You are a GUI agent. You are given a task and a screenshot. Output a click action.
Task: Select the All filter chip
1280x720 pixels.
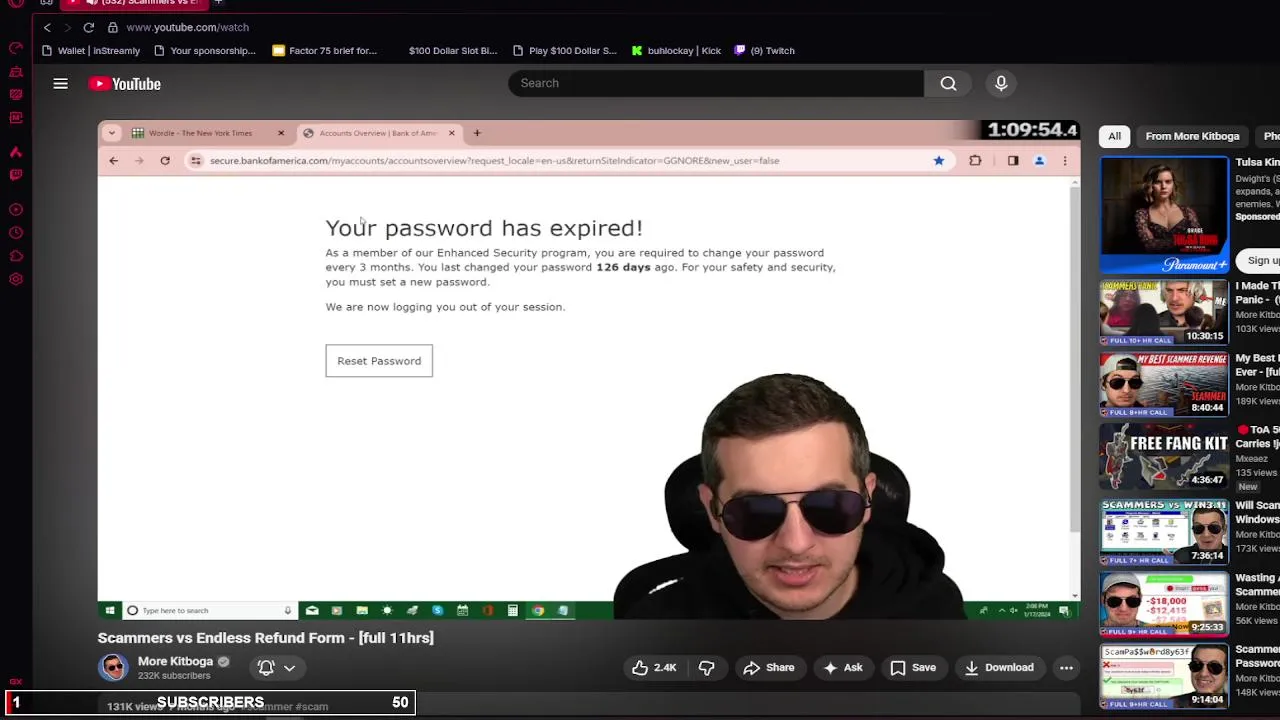[1114, 136]
